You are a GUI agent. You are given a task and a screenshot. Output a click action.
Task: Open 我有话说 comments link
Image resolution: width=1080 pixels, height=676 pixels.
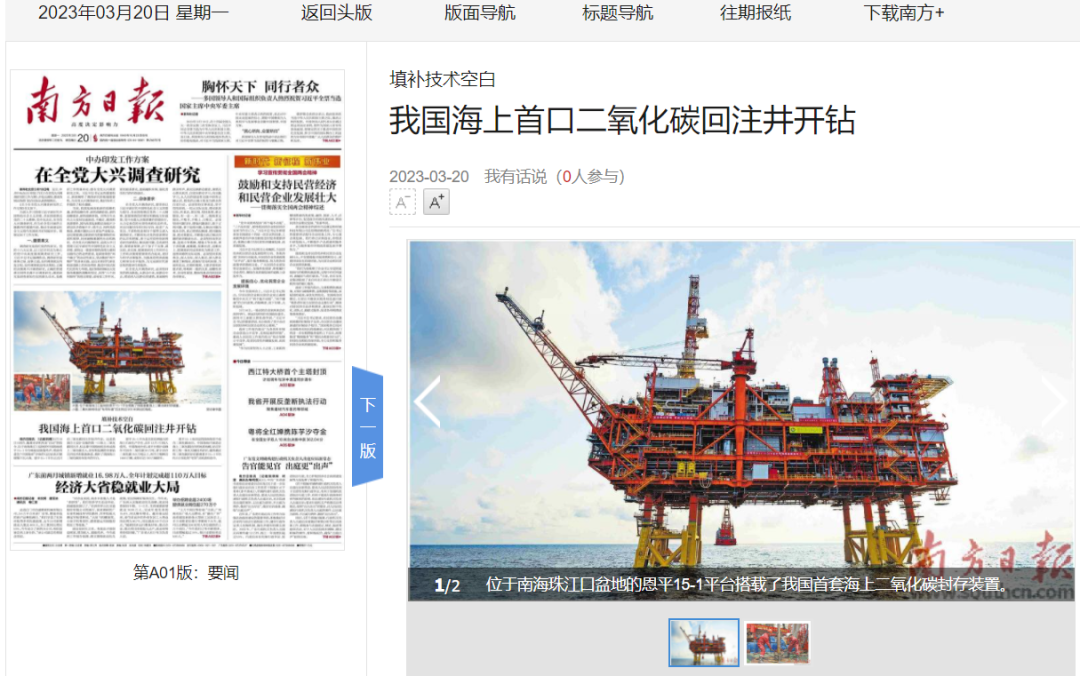tap(516, 176)
